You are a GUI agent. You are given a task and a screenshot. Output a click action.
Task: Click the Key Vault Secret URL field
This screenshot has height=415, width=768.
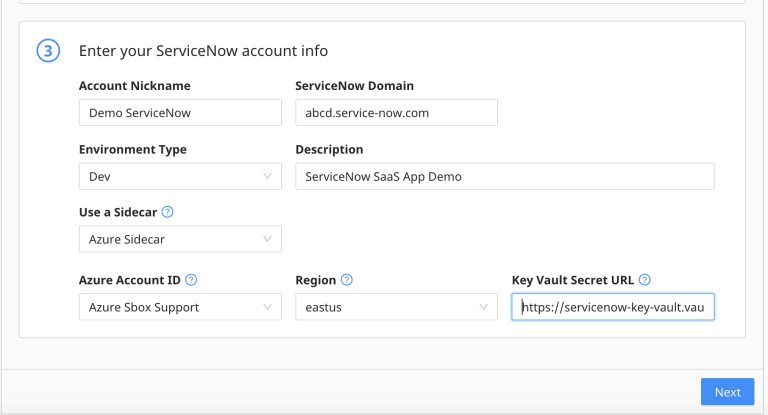(x=612, y=307)
